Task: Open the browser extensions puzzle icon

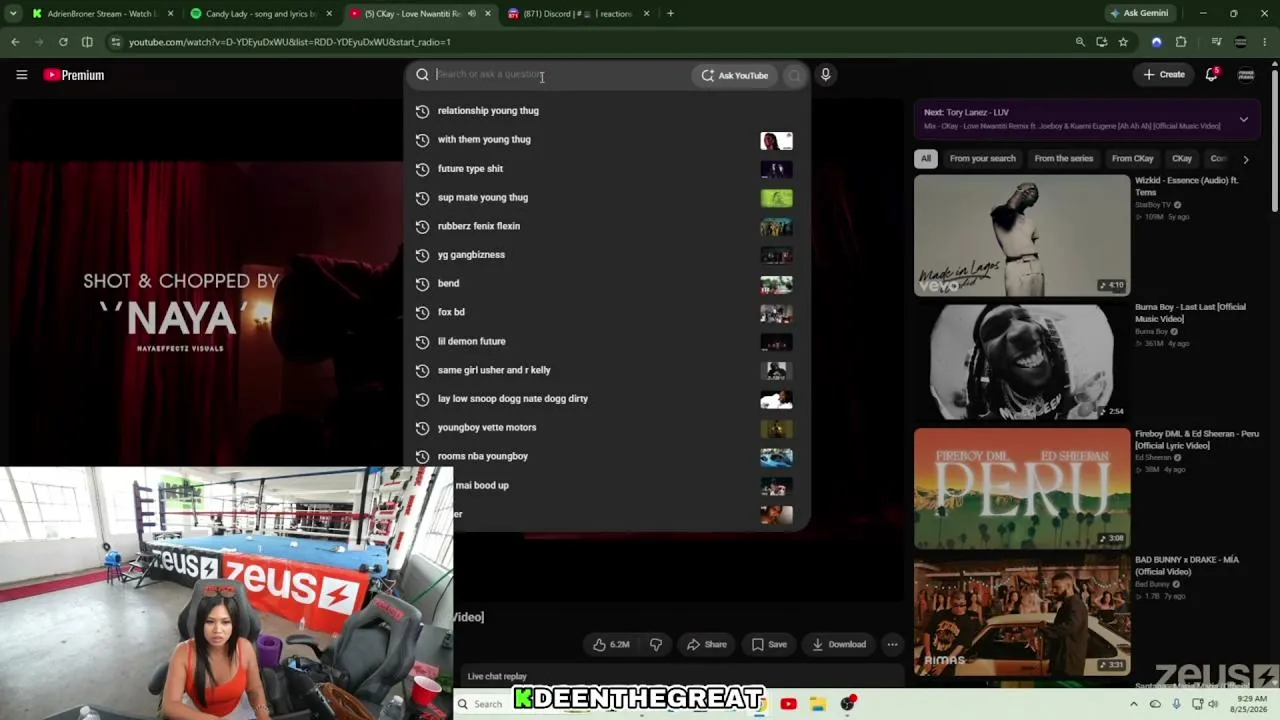Action: point(1181,42)
